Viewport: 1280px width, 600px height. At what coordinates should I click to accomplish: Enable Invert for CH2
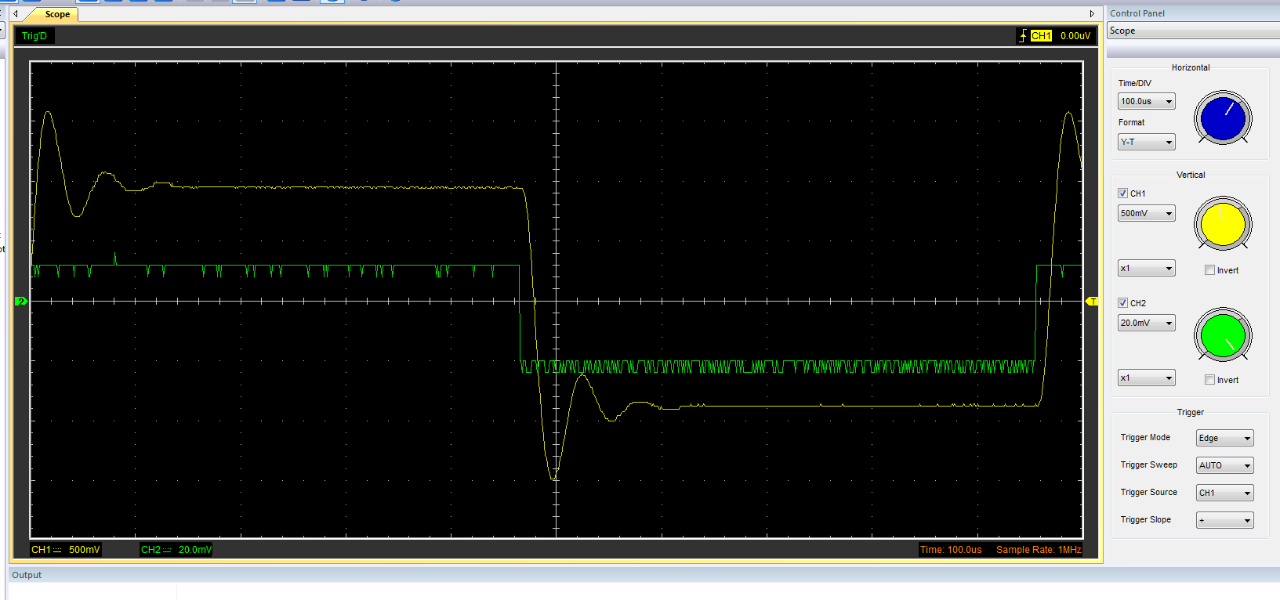coord(1210,380)
